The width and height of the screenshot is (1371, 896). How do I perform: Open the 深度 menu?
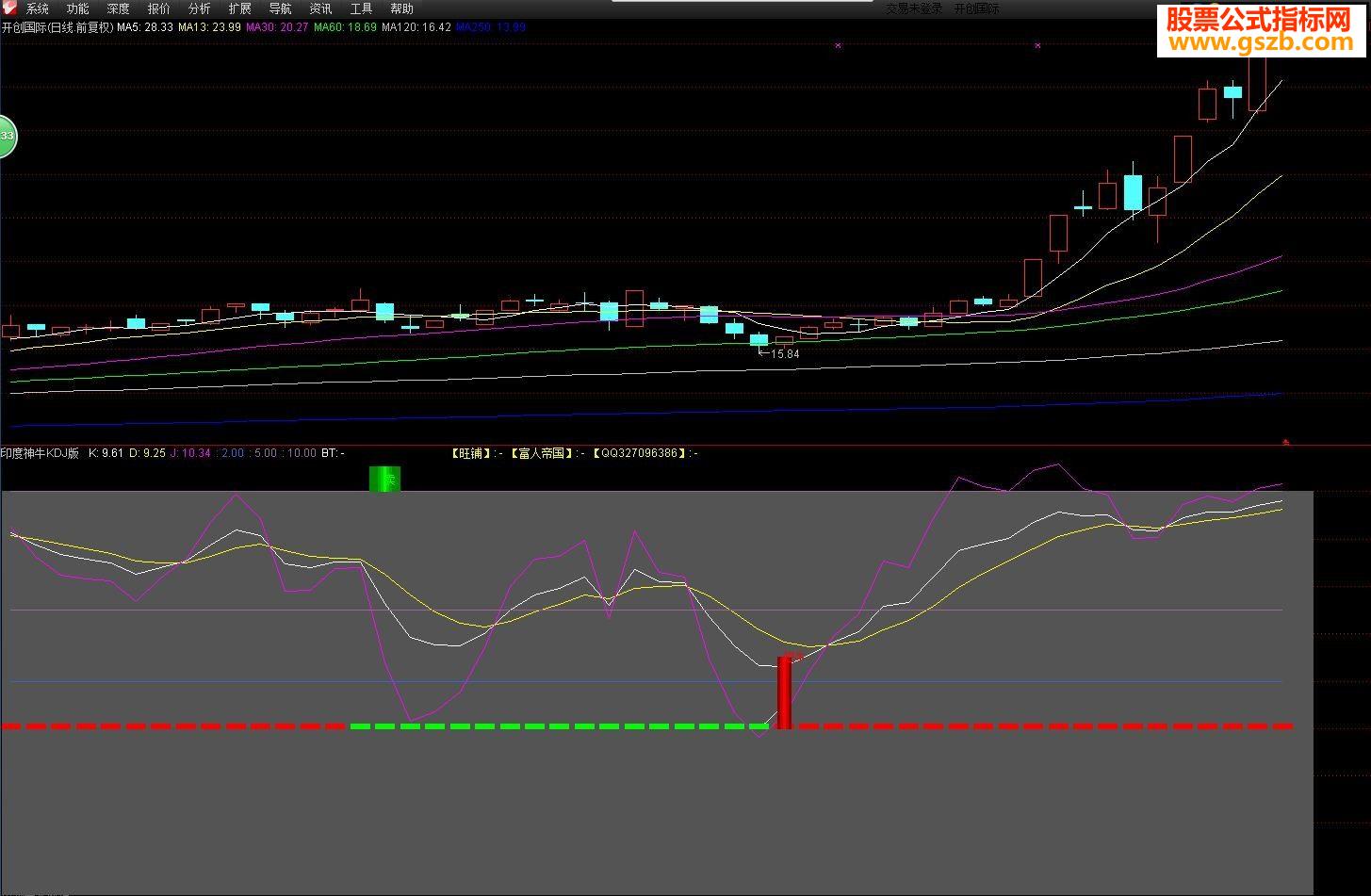click(119, 8)
